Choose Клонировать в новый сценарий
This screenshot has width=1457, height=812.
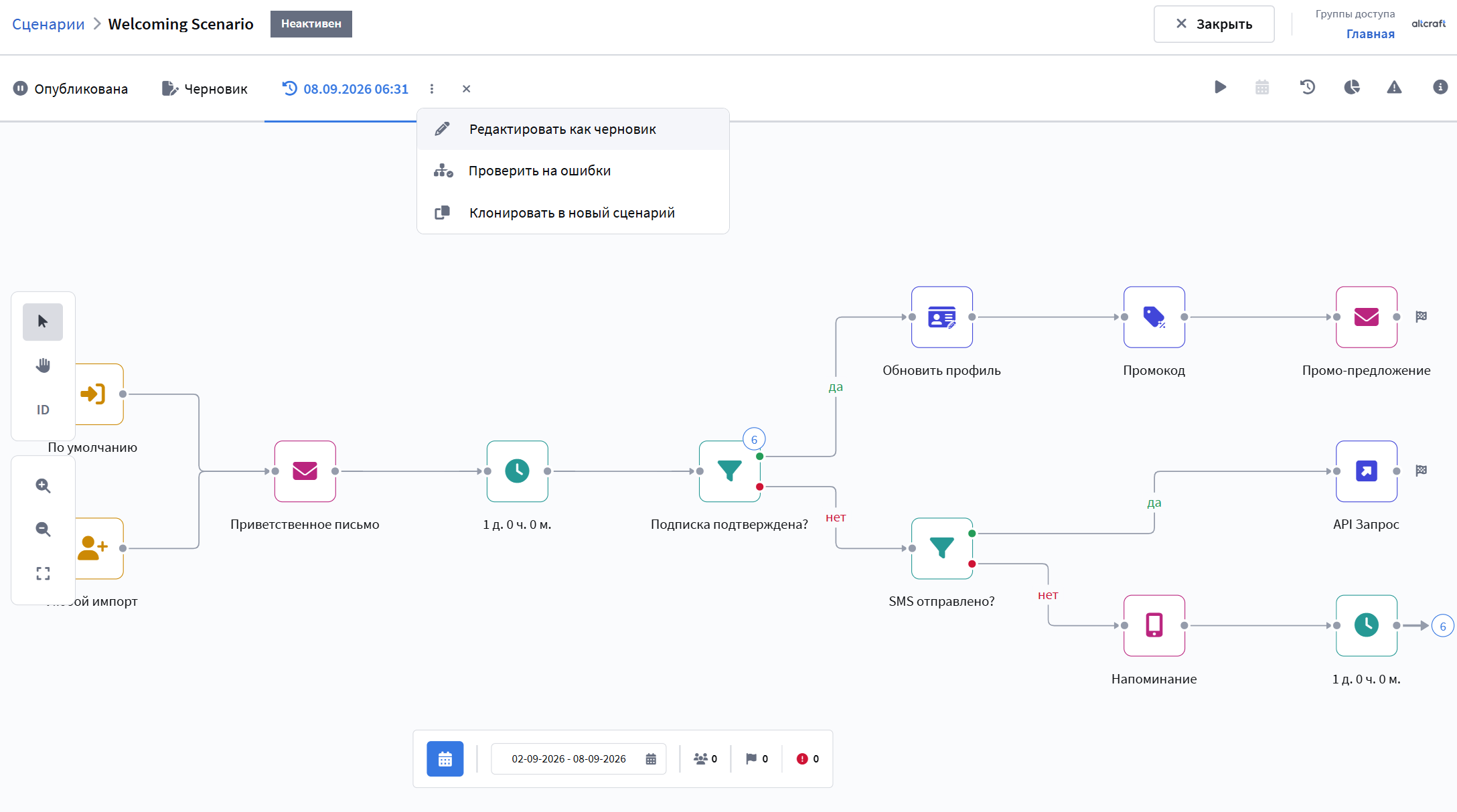(573, 213)
